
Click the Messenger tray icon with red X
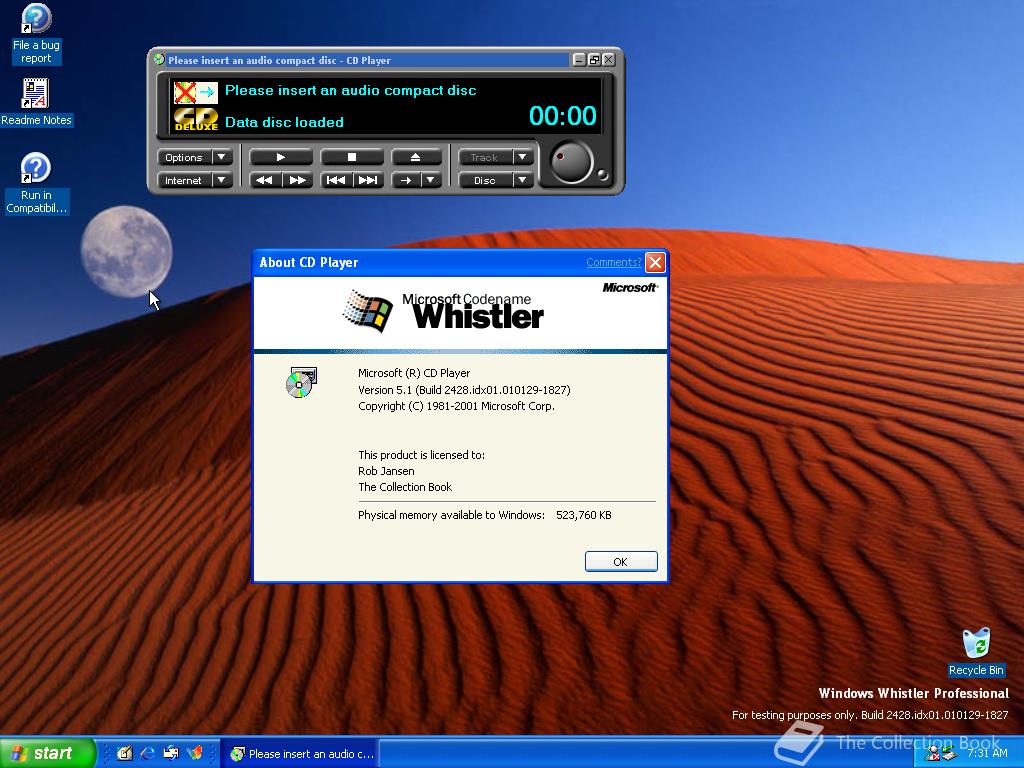pos(932,754)
